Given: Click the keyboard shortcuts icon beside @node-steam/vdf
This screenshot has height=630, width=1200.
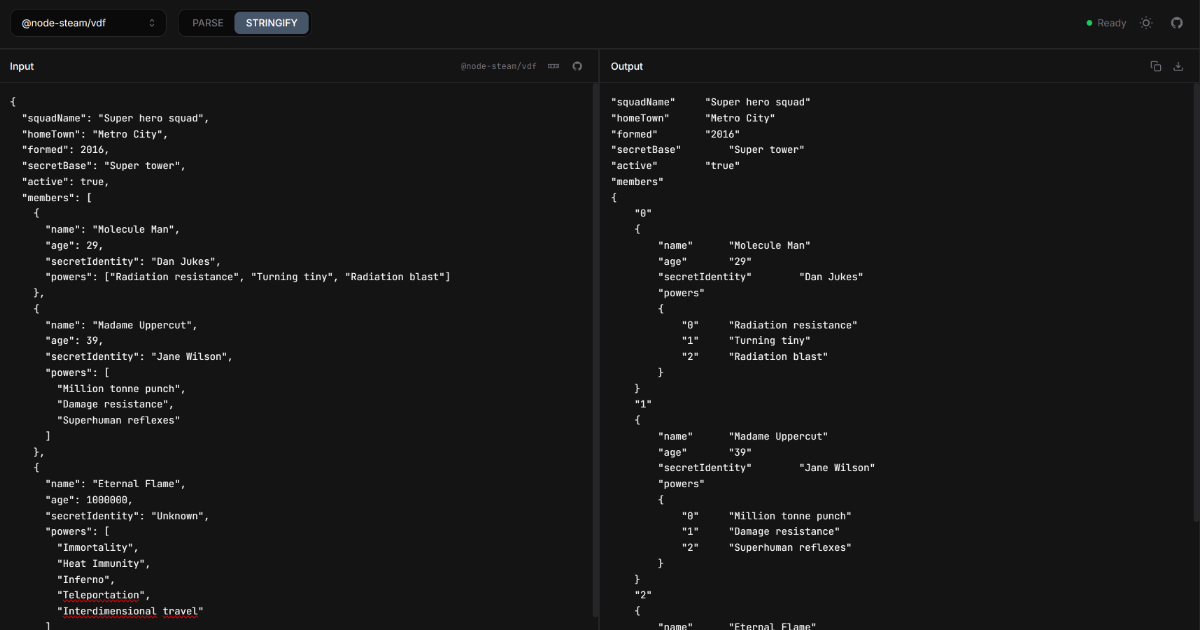Looking at the screenshot, I should (553, 66).
